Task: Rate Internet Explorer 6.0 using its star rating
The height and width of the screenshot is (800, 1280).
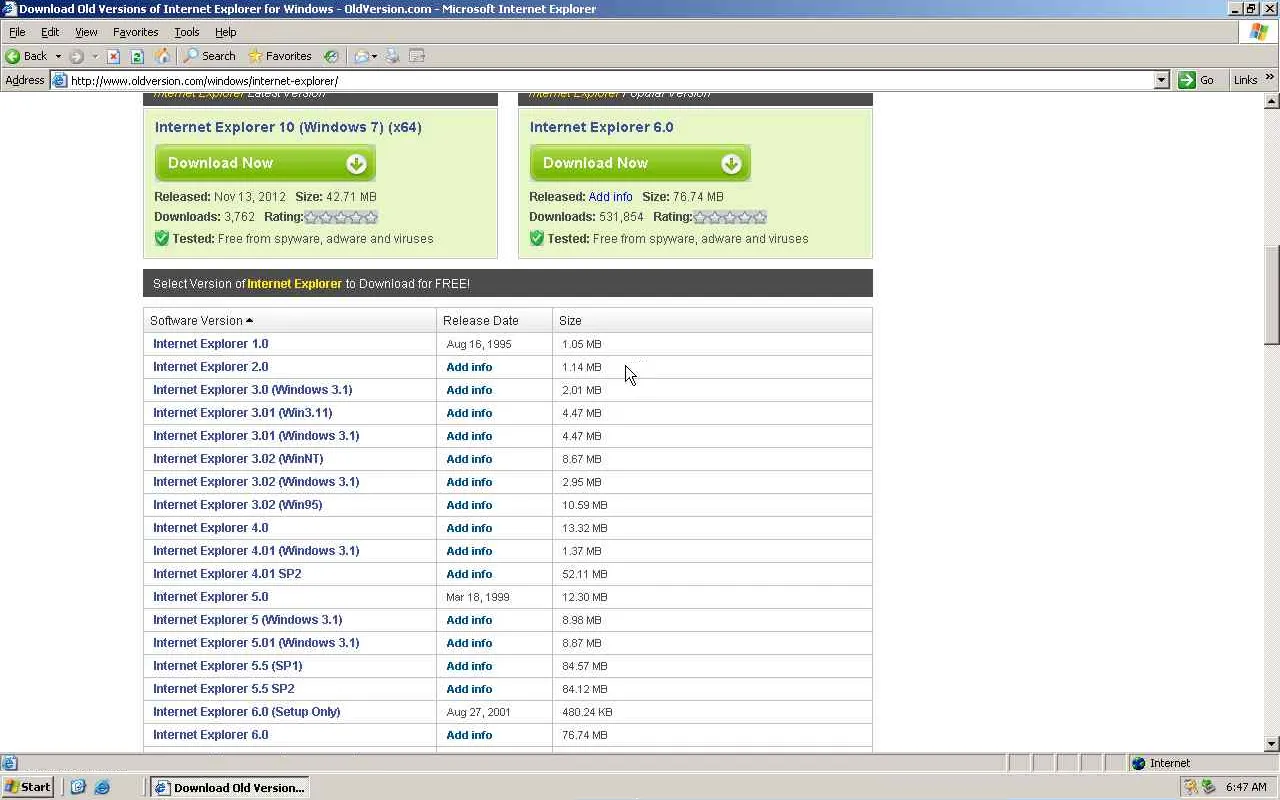Action: coord(730,217)
